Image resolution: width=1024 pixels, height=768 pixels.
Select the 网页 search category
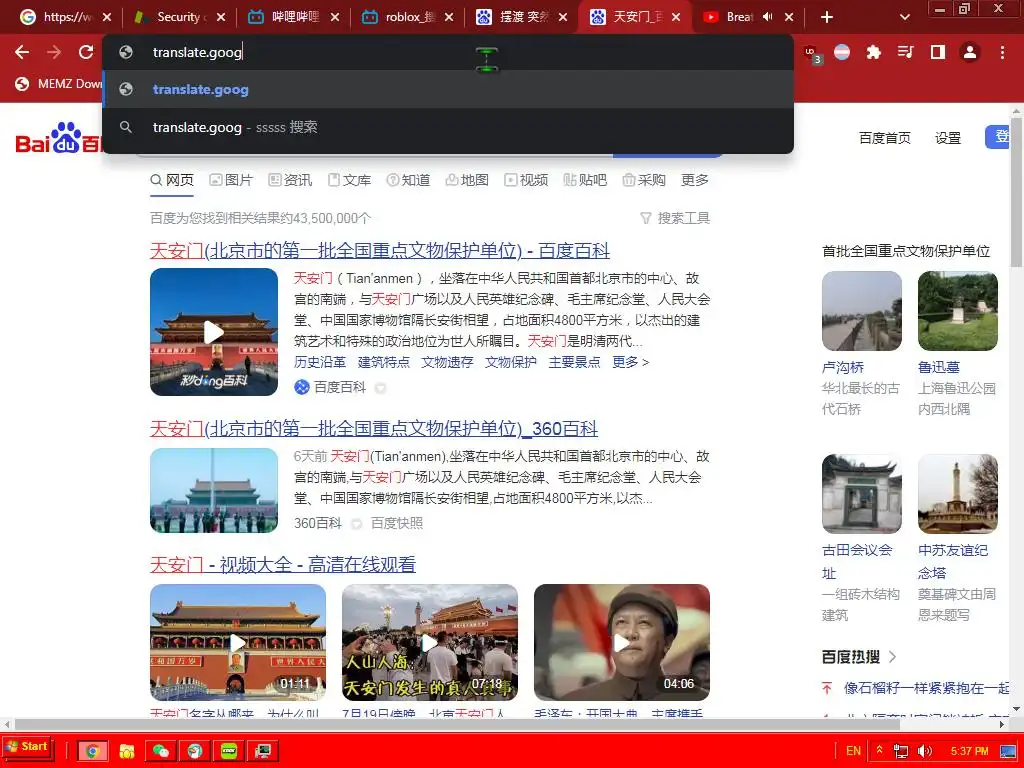(x=172, y=180)
